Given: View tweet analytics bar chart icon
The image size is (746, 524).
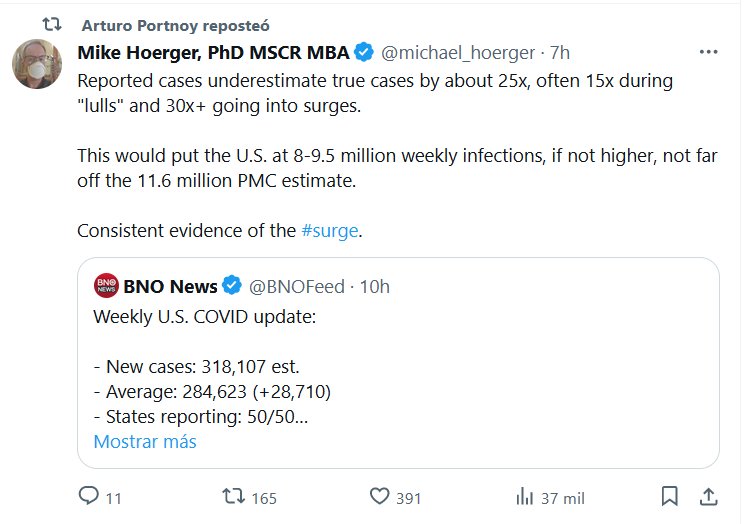Looking at the screenshot, I should point(524,497).
